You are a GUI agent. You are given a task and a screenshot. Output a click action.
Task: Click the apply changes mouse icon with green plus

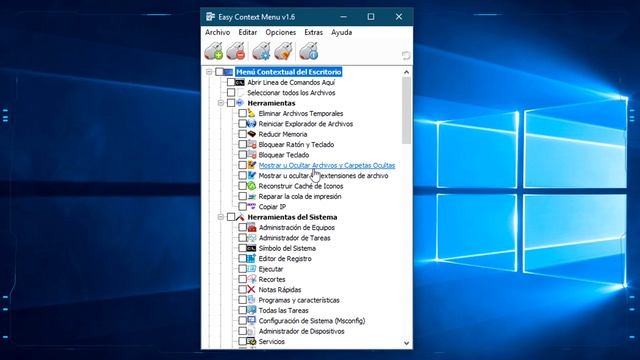(x=214, y=51)
